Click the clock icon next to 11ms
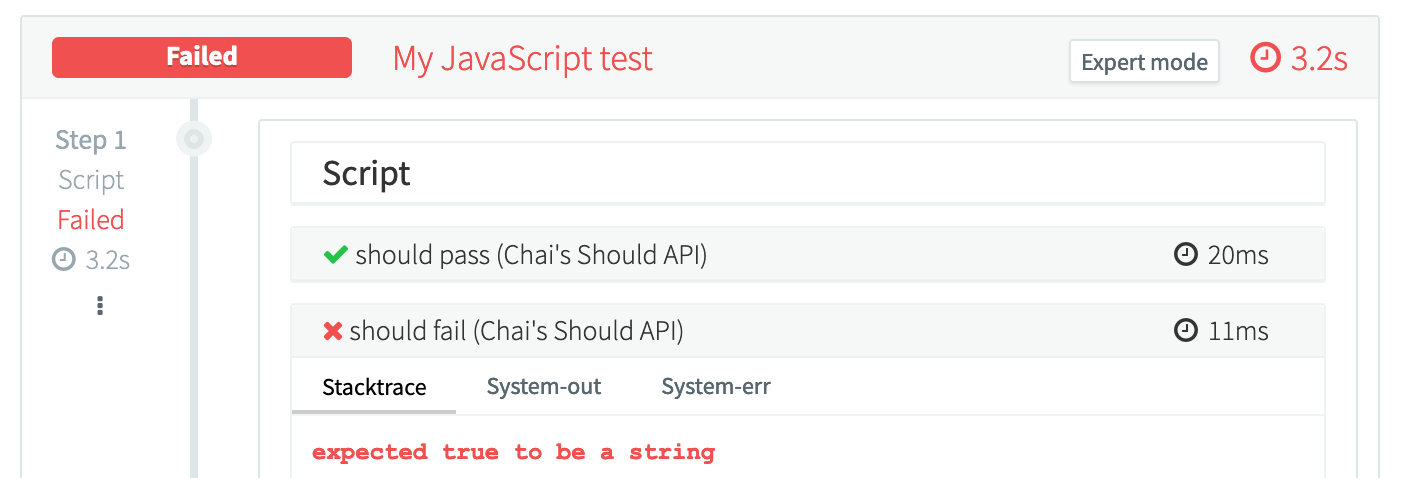The height and width of the screenshot is (478, 1404). tap(1186, 331)
